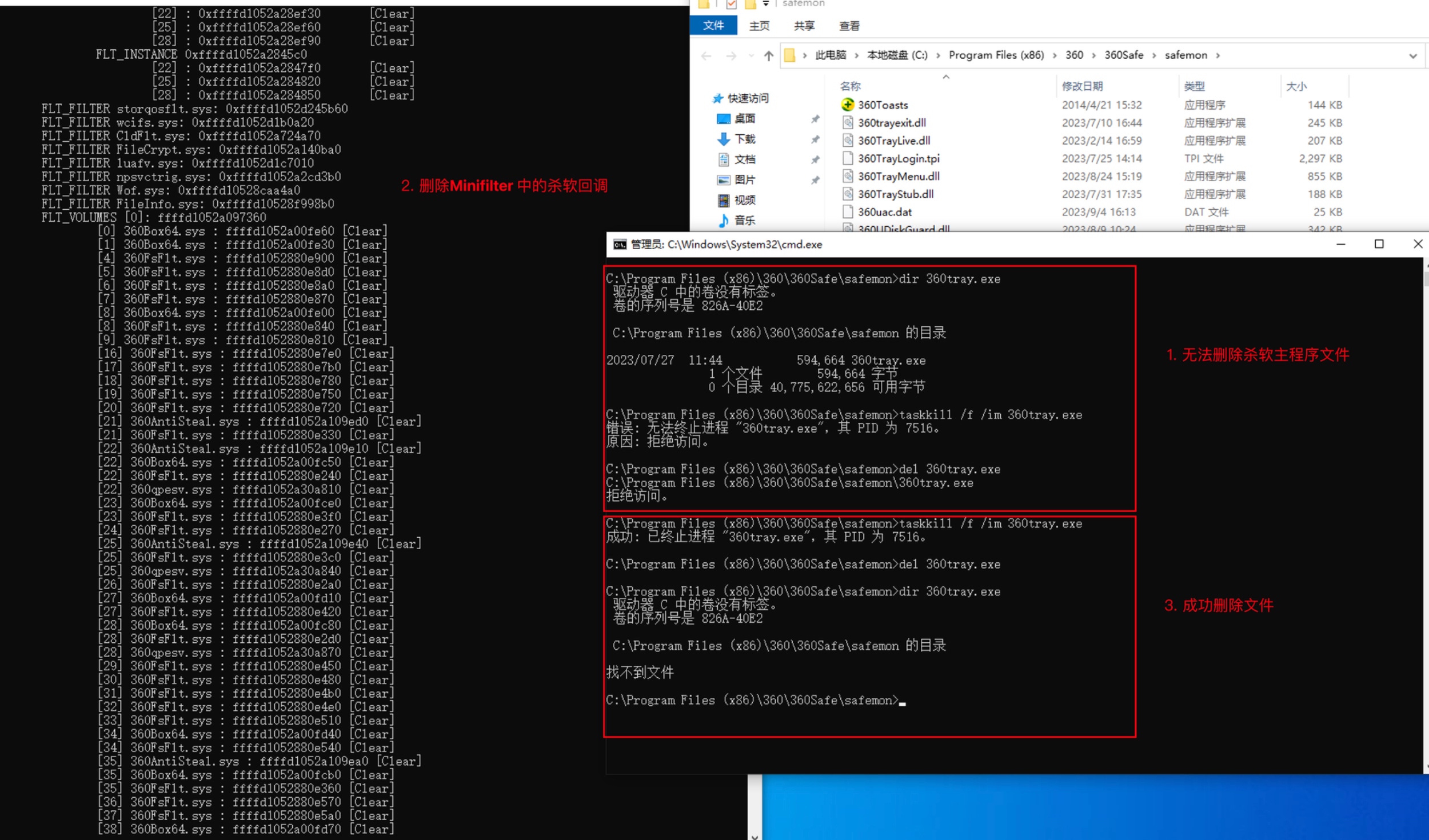1429x840 pixels.
Task: Click the Back navigation arrow
Action: (706, 56)
